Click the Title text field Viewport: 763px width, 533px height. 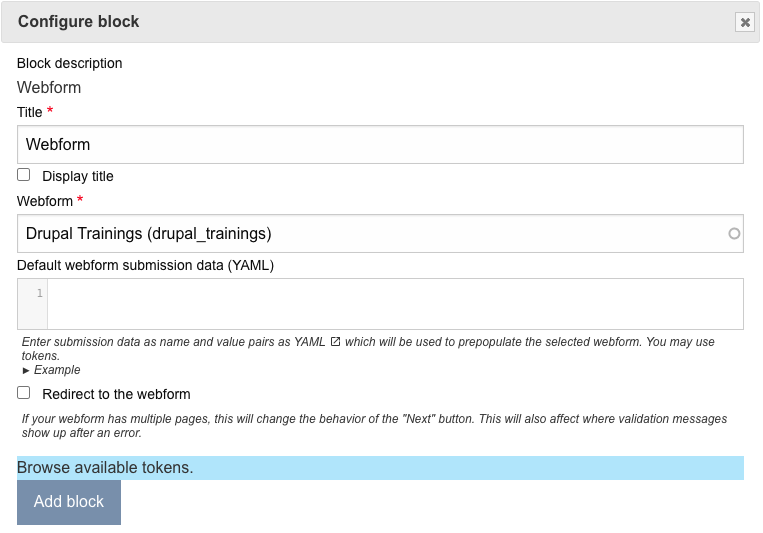click(x=380, y=144)
